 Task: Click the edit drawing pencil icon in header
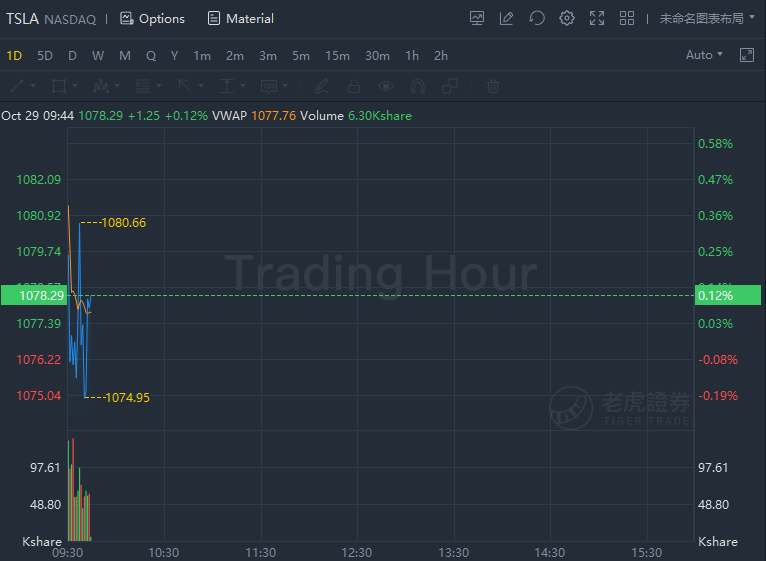506,19
